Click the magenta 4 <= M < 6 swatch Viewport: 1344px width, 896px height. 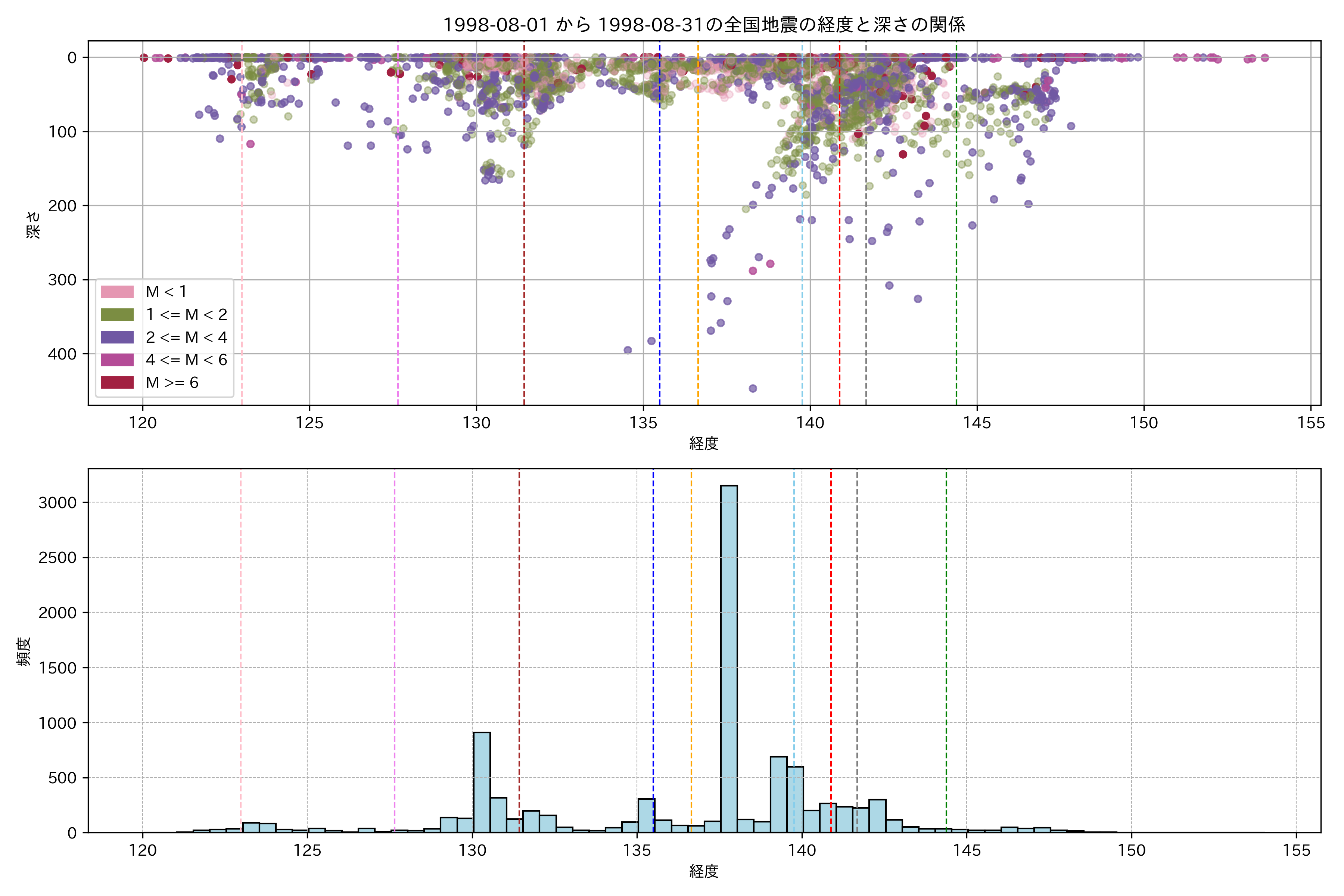(117, 360)
